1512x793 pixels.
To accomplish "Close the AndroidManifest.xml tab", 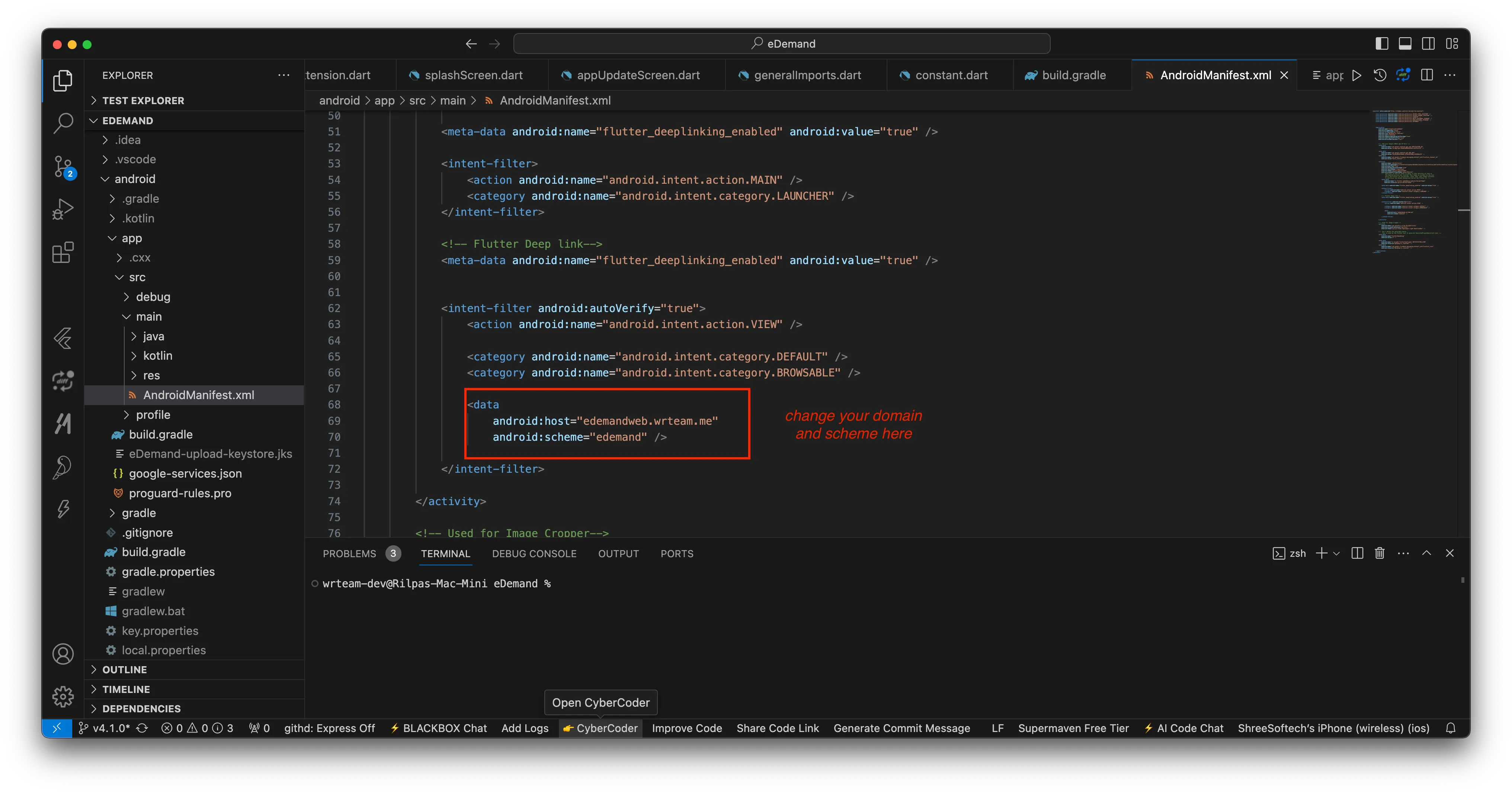I will (1284, 75).
